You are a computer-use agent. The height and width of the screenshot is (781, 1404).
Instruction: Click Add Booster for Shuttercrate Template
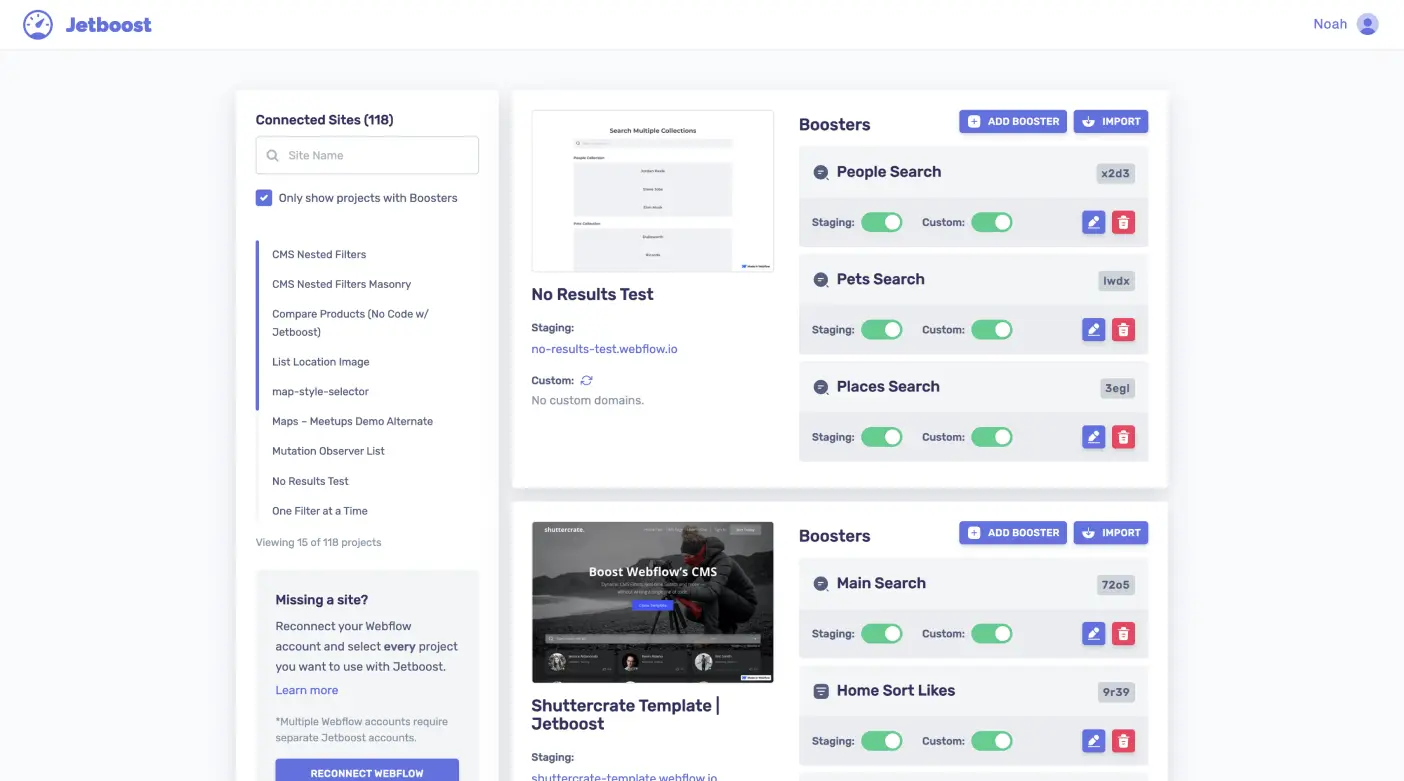[1013, 533]
